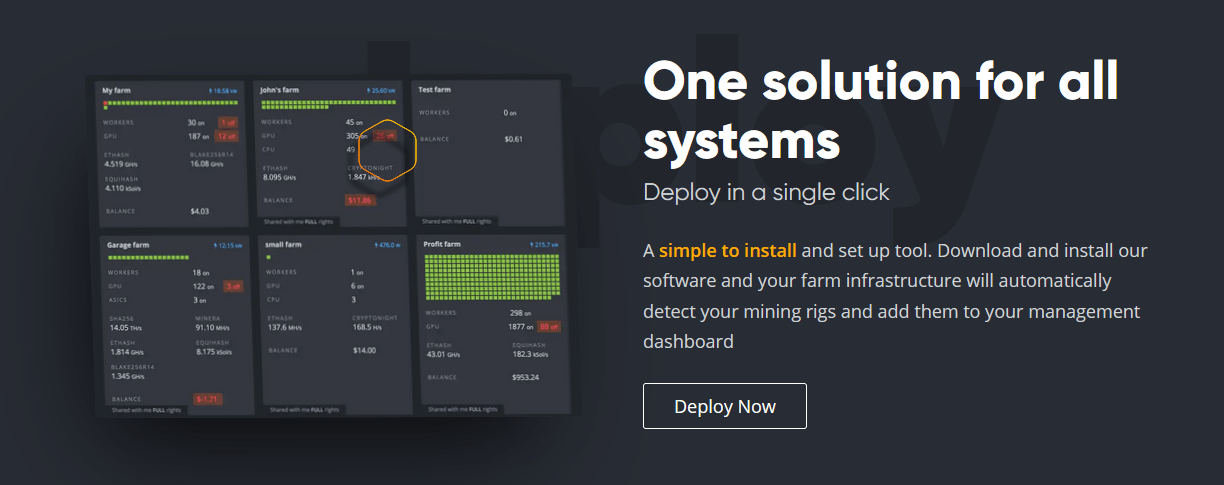Click the single green worker square in small farm
The image size is (1224, 485).
[x=268, y=257]
